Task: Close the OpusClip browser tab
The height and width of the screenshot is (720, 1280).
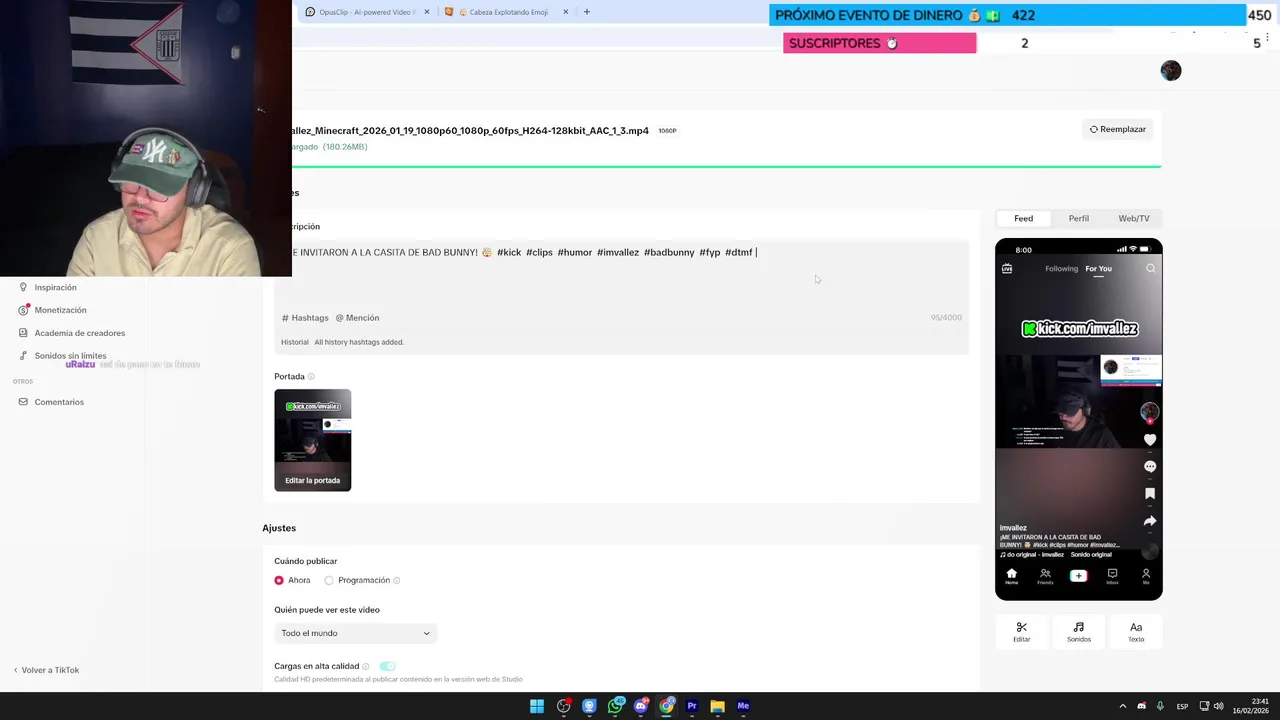Action: coord(427,12)
